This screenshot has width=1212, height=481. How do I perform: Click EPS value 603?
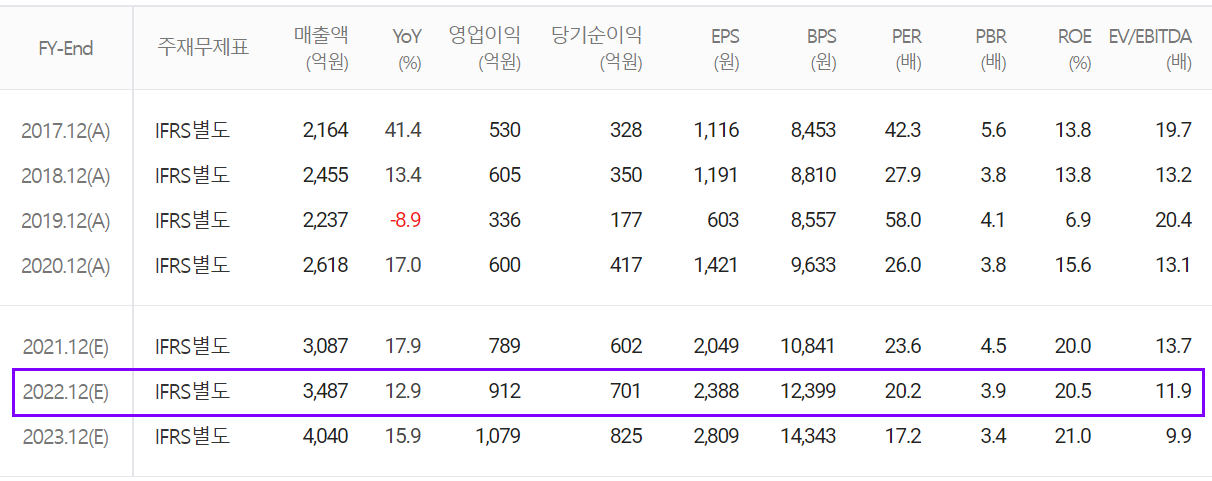click(723, 220)
